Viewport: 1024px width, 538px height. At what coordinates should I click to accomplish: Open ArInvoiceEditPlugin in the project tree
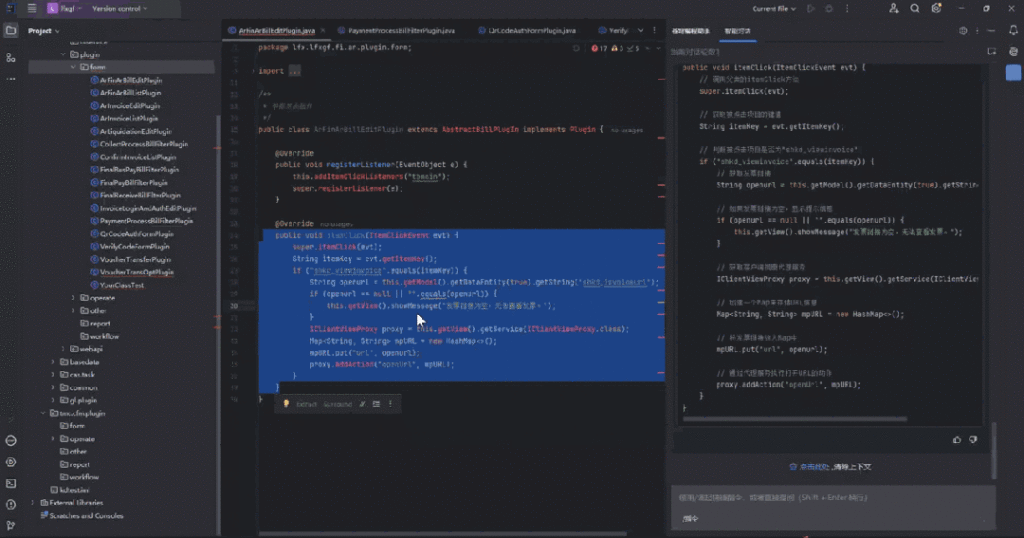[x=129, y=105]
